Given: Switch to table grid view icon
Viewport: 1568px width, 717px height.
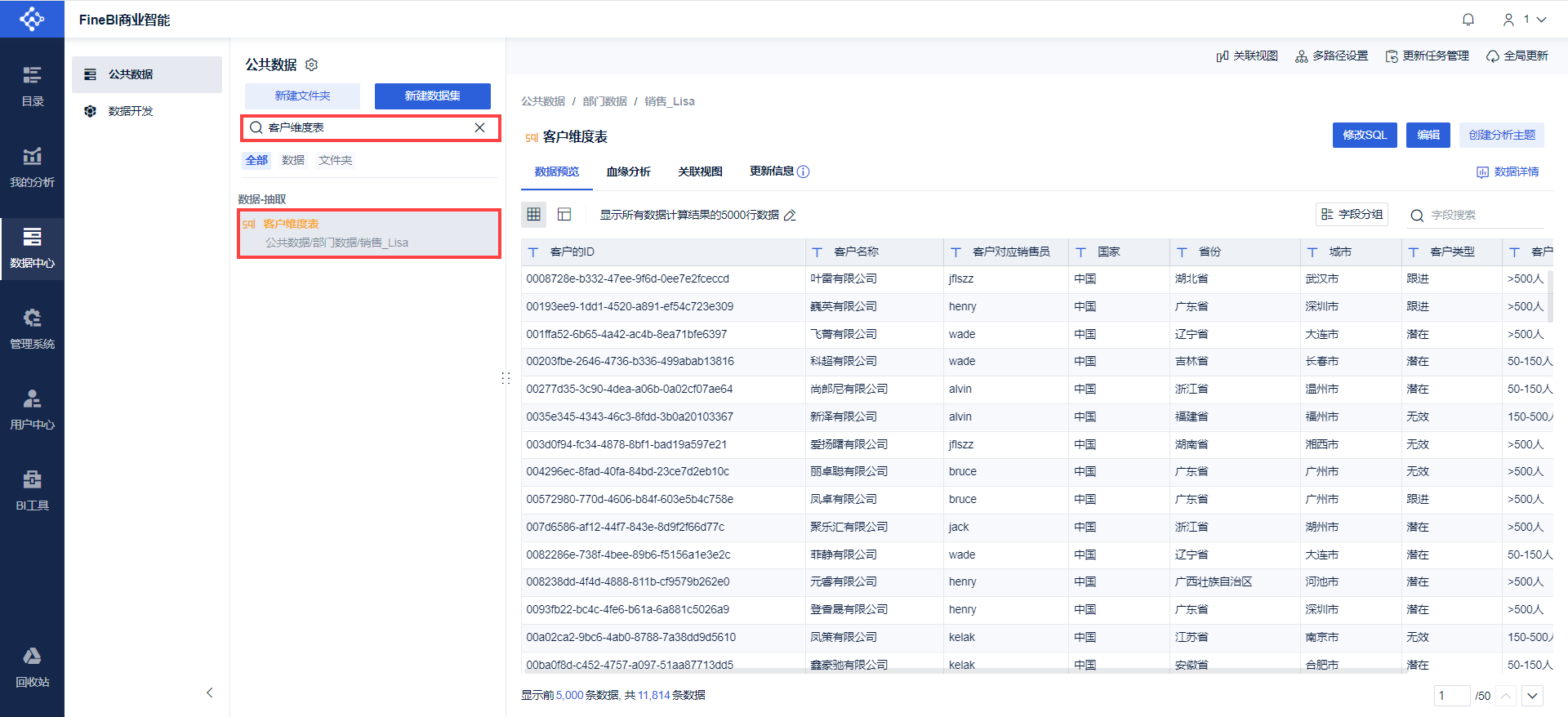Looking at the screenshot, I should coord(534,214).
